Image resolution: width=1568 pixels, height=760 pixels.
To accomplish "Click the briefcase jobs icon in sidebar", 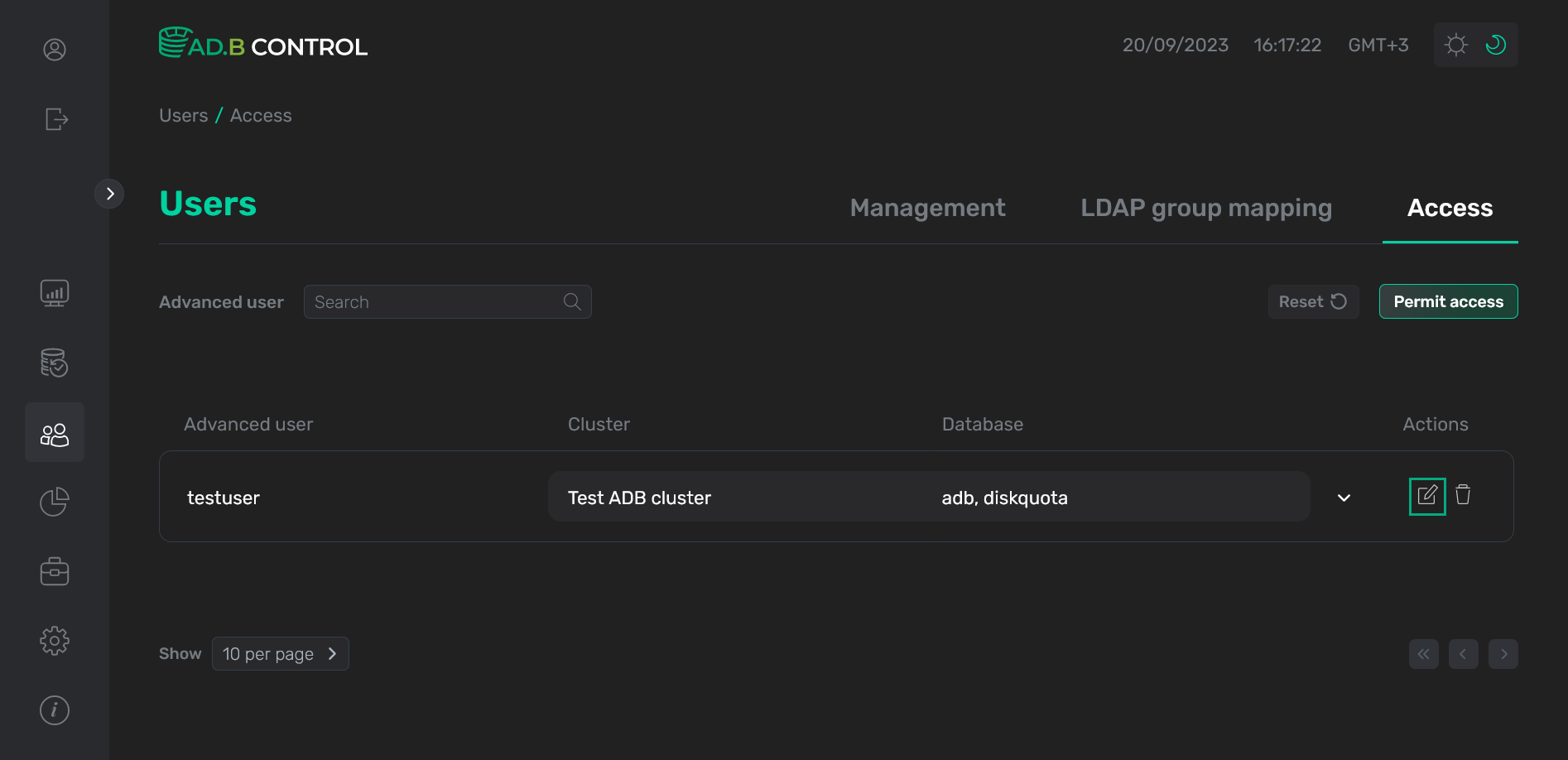I will [54, 570].
